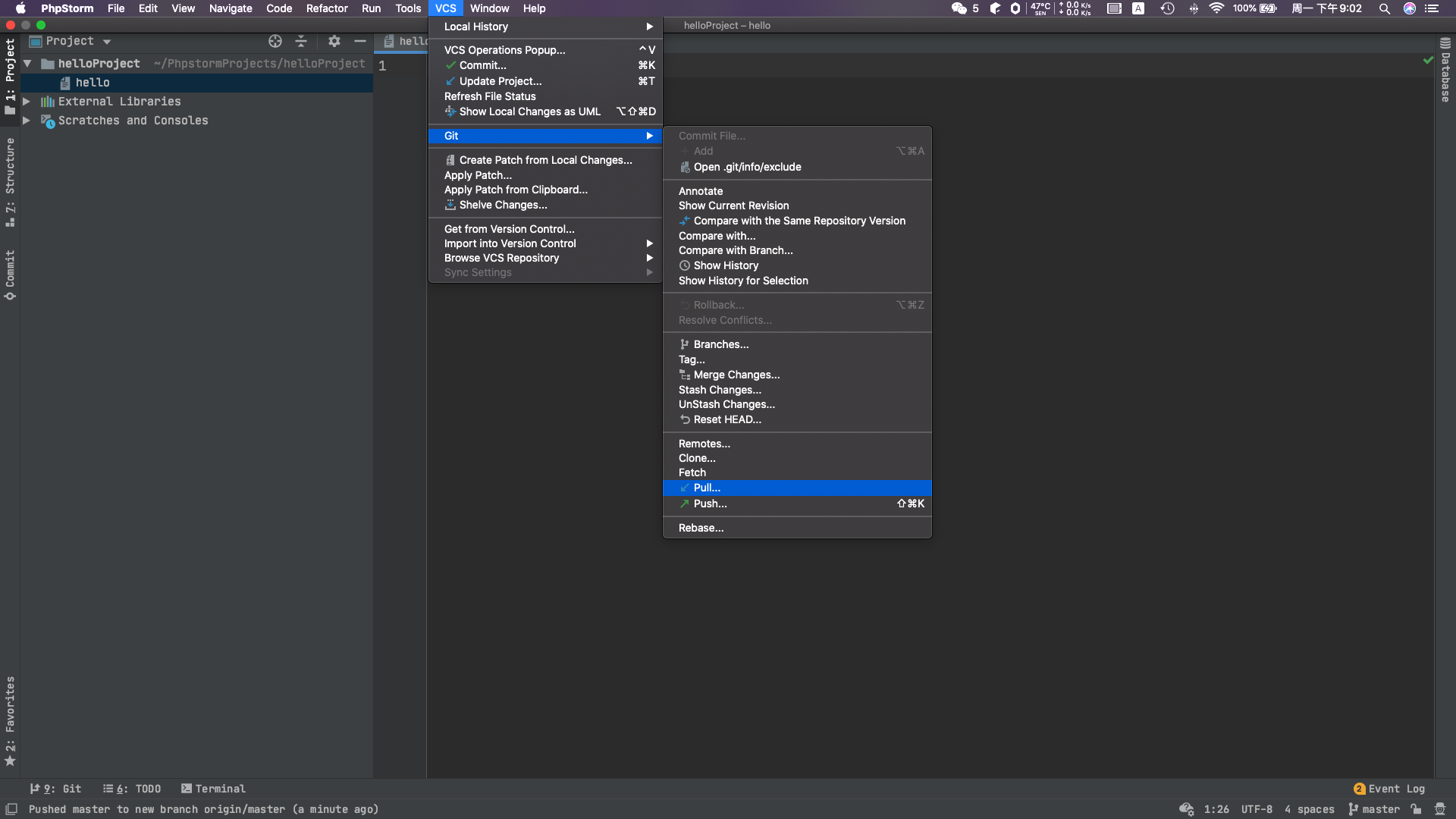Select the hello file in project tree
This screenshot has width=1456, height=819.
click(x=93, y=83)
